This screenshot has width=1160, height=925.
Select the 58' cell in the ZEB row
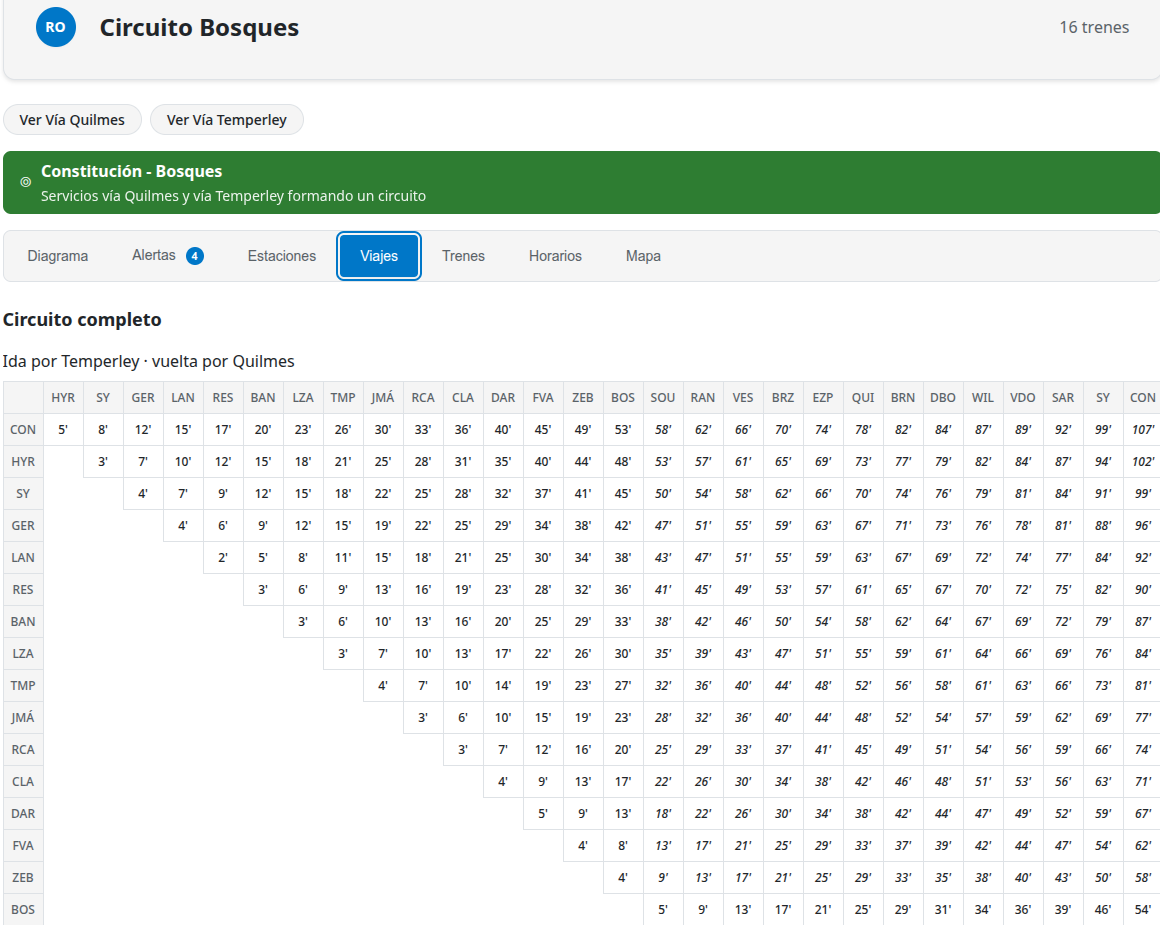click(x=1143, y=878)
